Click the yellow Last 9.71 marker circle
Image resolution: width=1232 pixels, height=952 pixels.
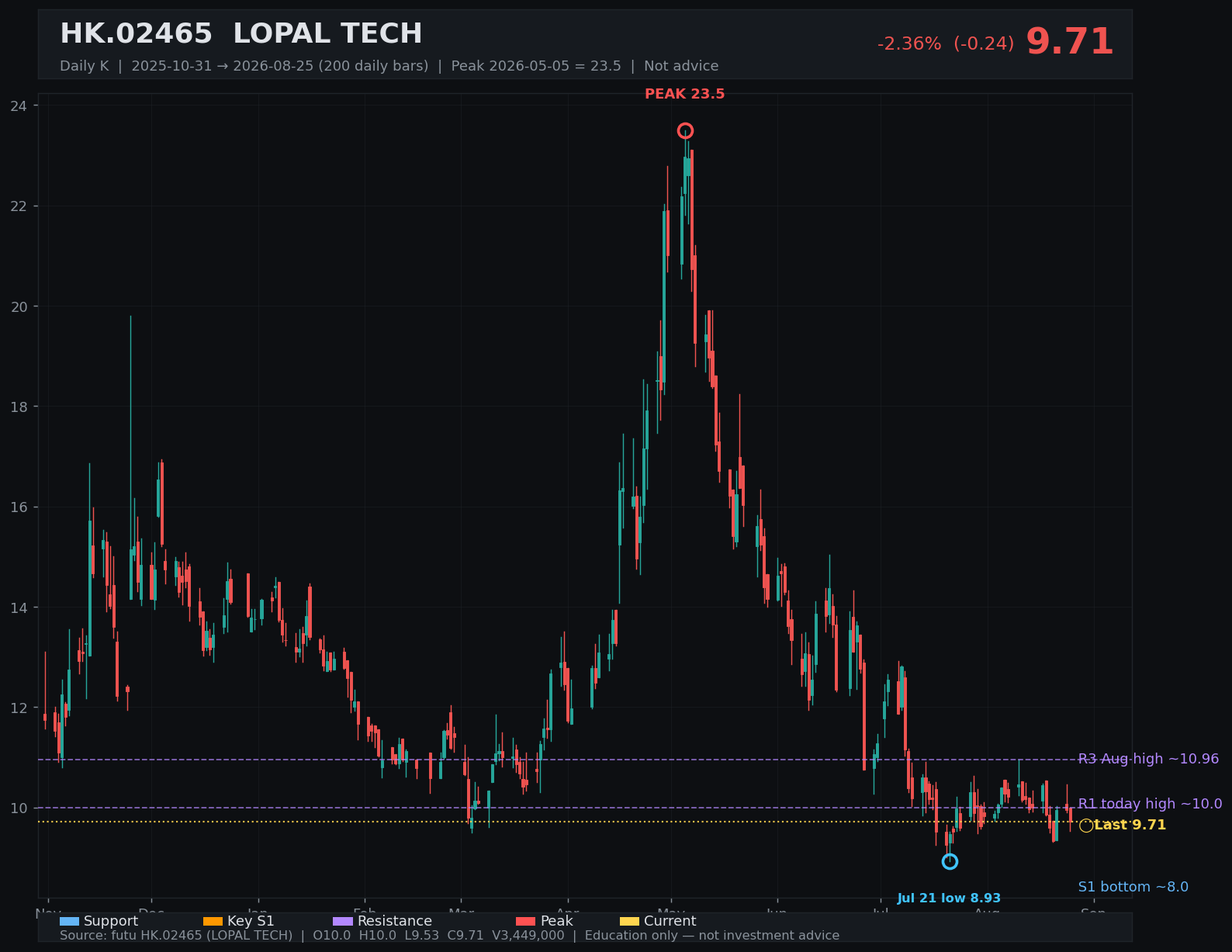(x=1086, y=826)
